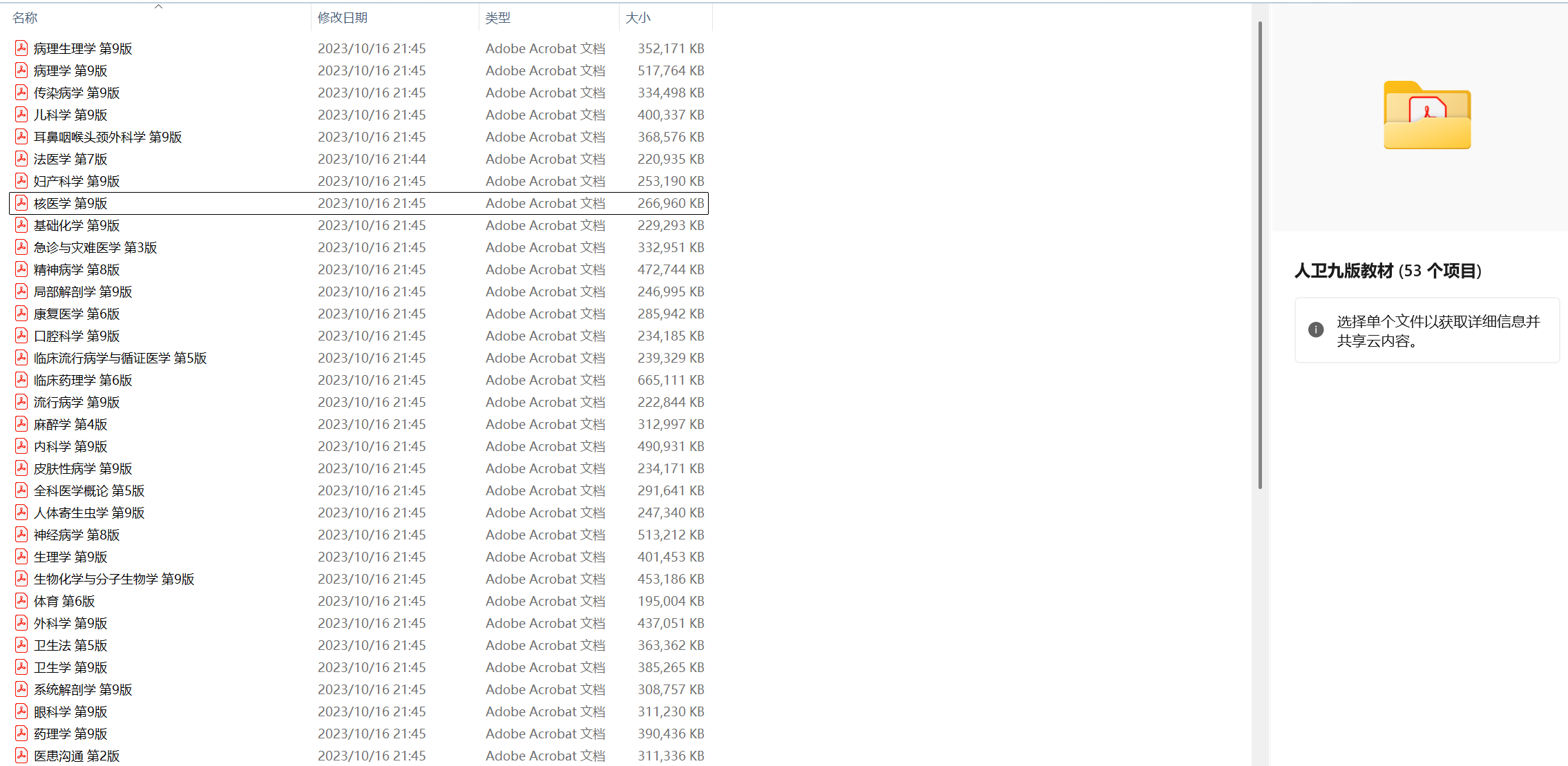Click the PDF icon for 病理学 第9版
This screenshot has height=766, width=1568.
point(21,70)
